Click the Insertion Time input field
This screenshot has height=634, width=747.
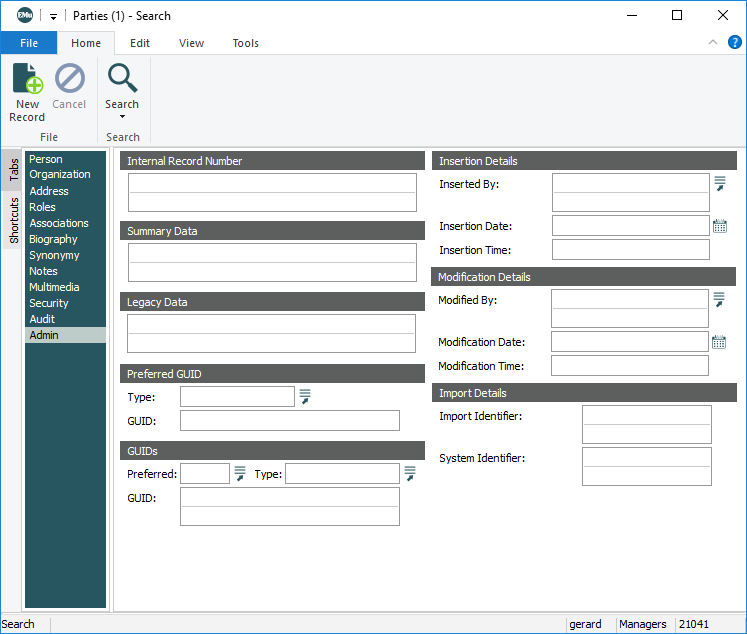tap(630, 250)
